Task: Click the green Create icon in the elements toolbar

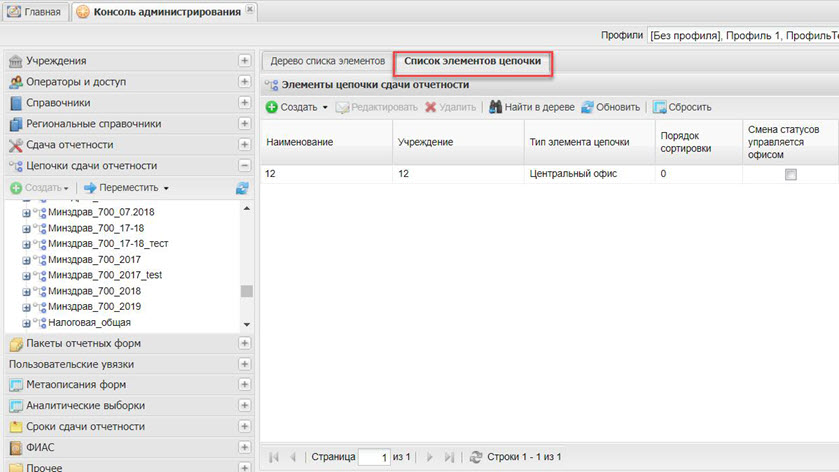Action: [271, 107]
